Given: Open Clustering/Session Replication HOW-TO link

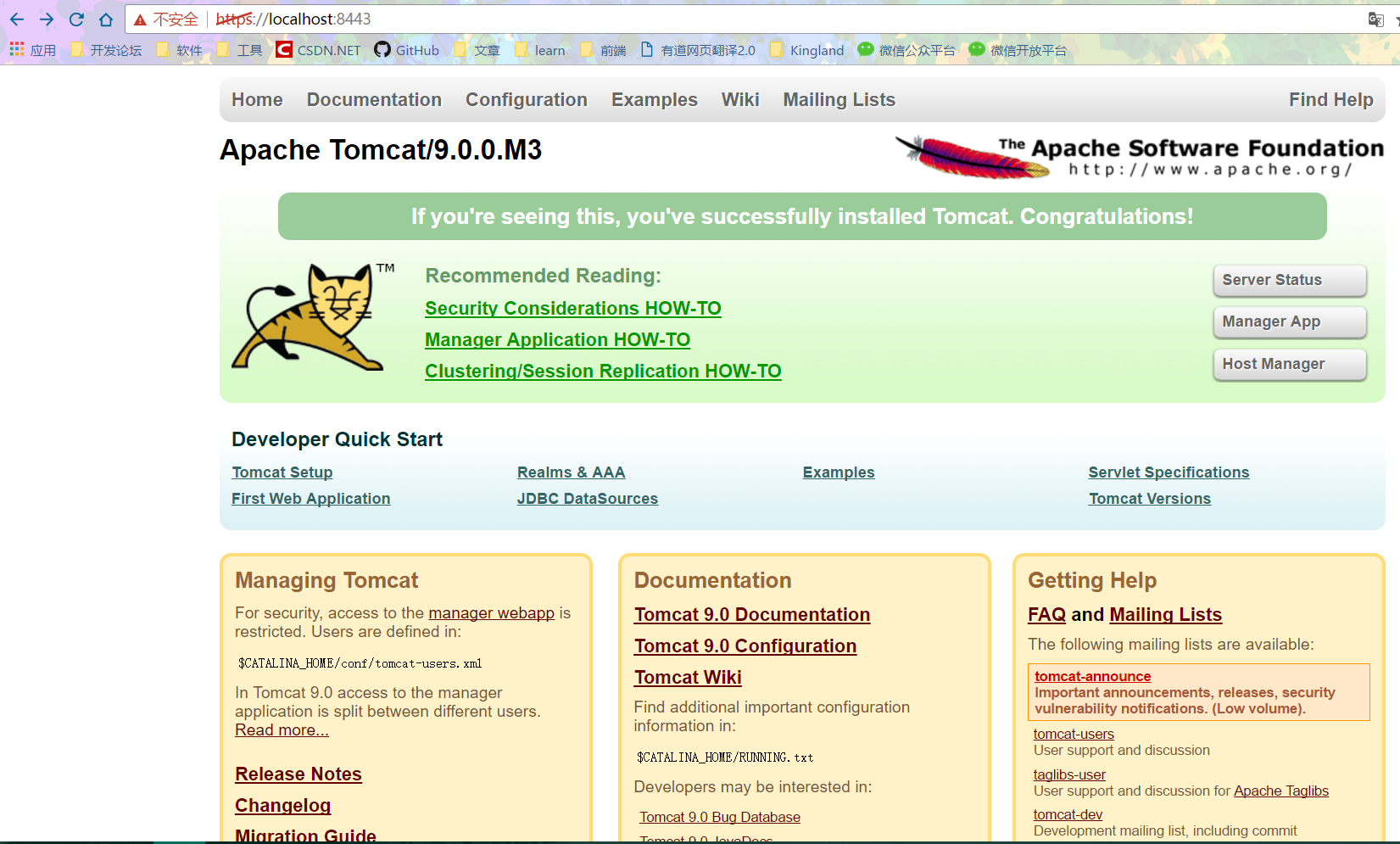Looking at the screenshot, I should tap(603, 372).
